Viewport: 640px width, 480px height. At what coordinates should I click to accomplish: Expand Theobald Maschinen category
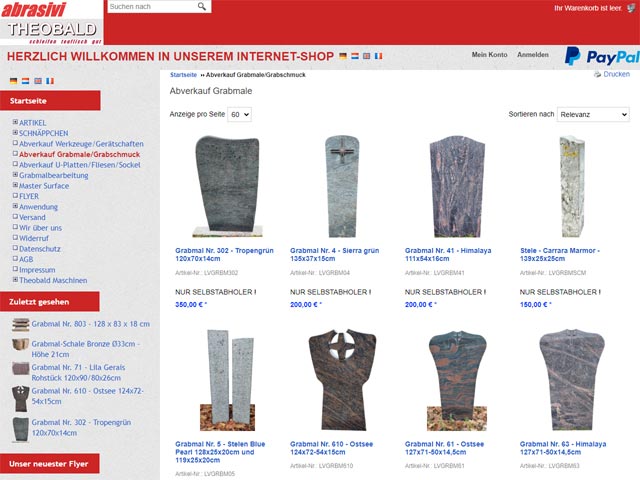[15, 280]
